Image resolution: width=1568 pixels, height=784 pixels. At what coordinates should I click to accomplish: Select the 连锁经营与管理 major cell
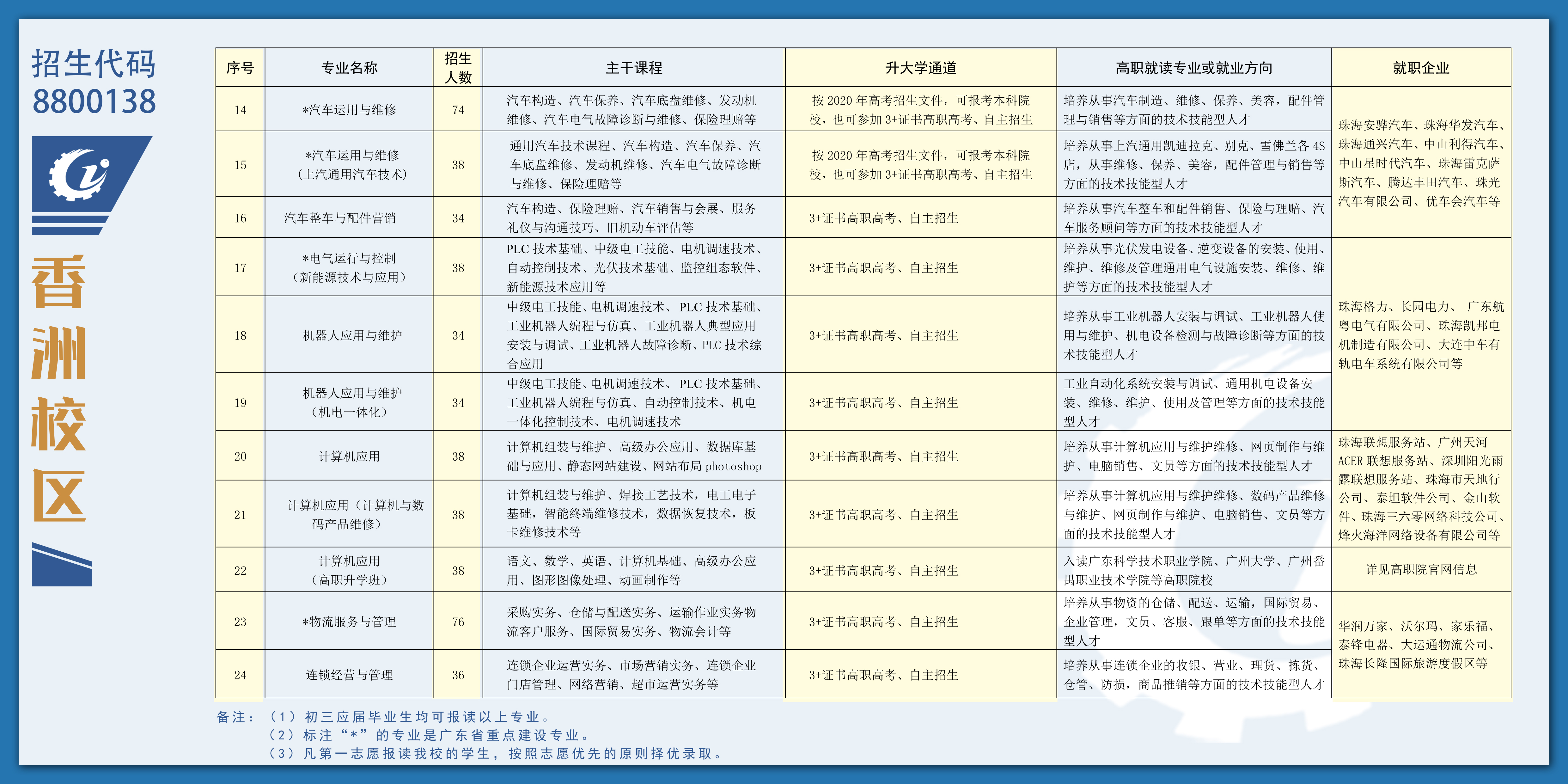click(349, 674)
